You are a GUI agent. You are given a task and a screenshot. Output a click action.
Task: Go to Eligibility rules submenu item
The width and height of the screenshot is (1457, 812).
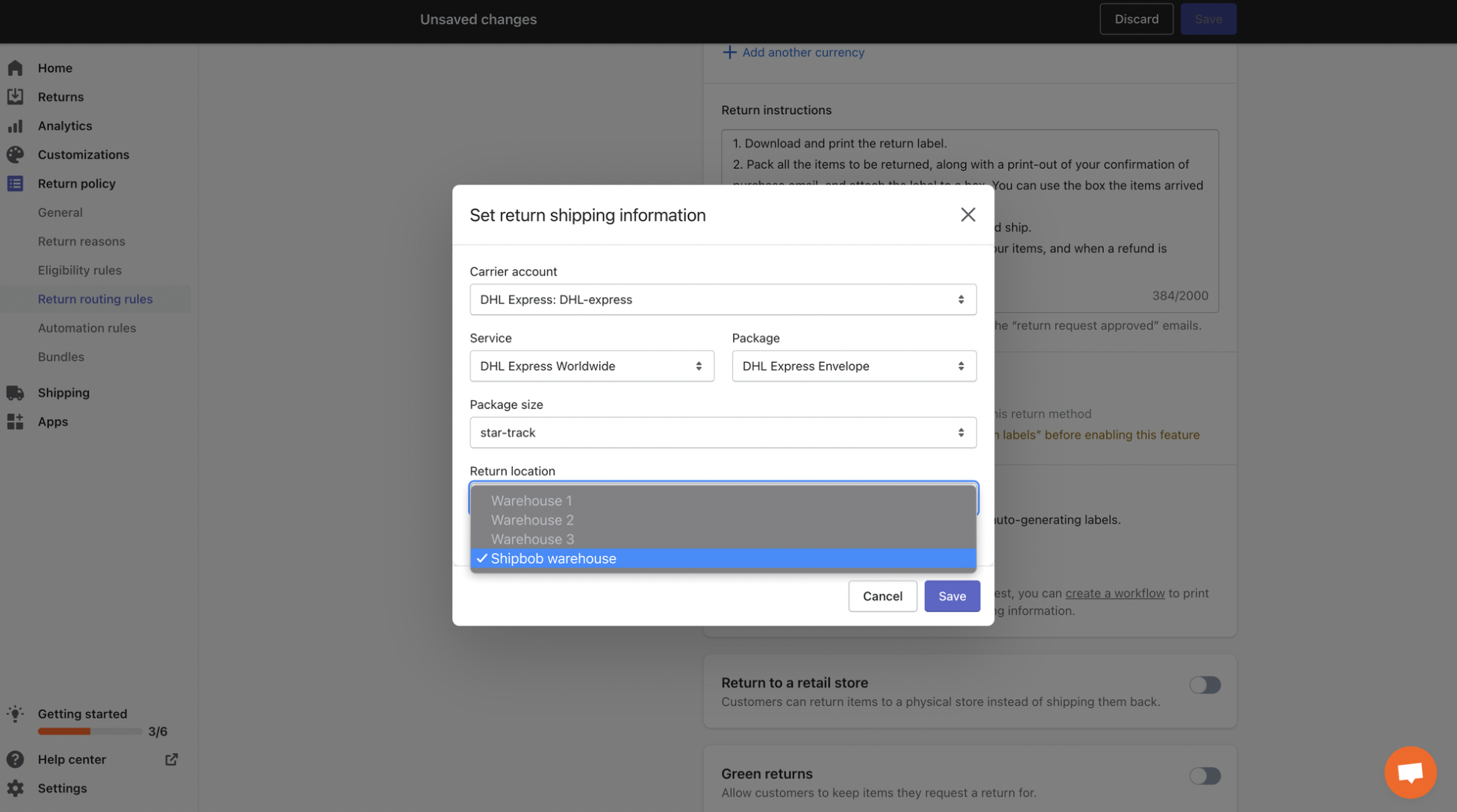pyautogui.click(x=79, y=270)
